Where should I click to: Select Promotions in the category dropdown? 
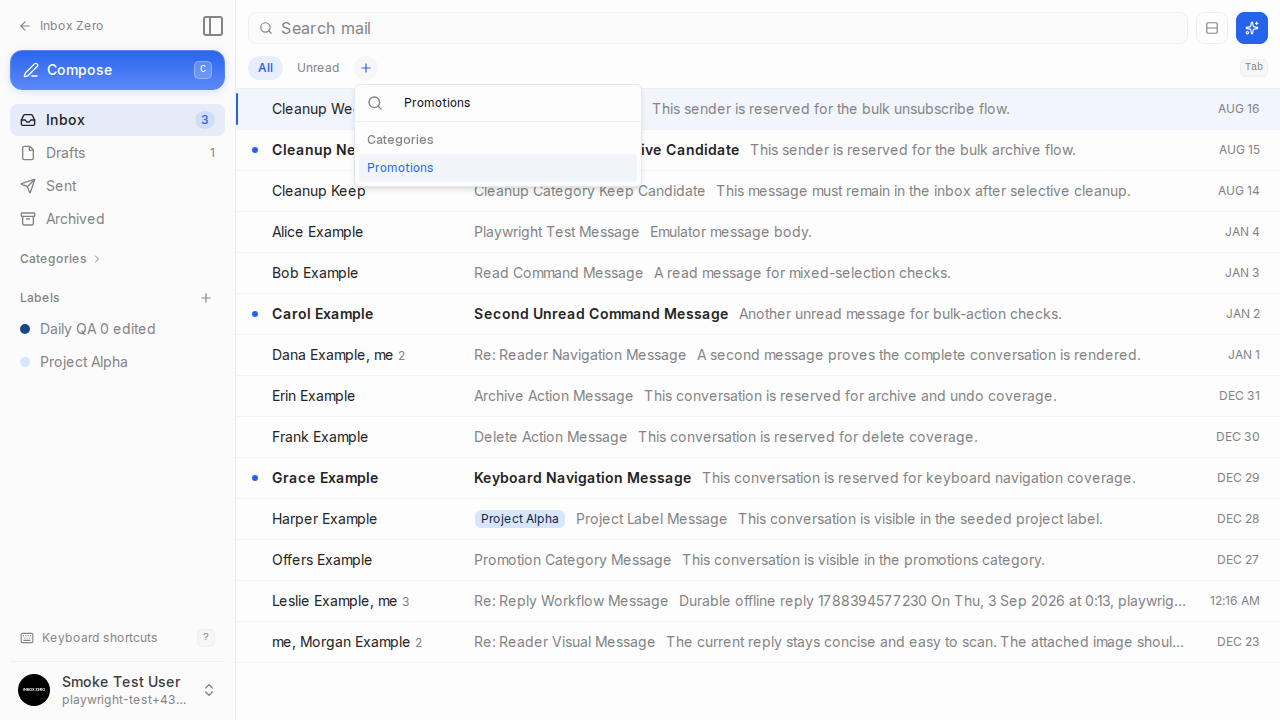point(498,168)
